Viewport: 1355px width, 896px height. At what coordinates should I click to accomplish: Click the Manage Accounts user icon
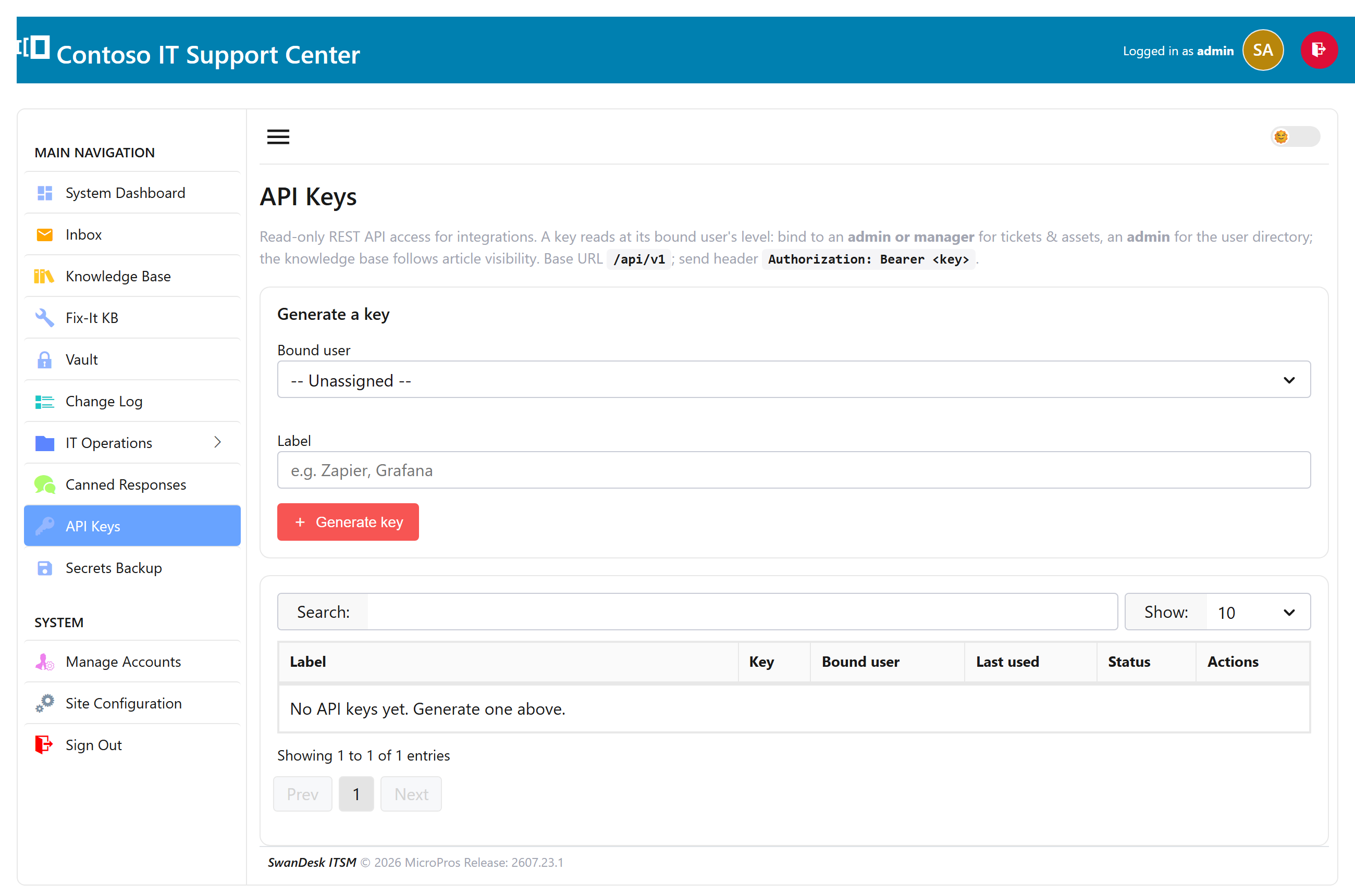click(45, 662)
